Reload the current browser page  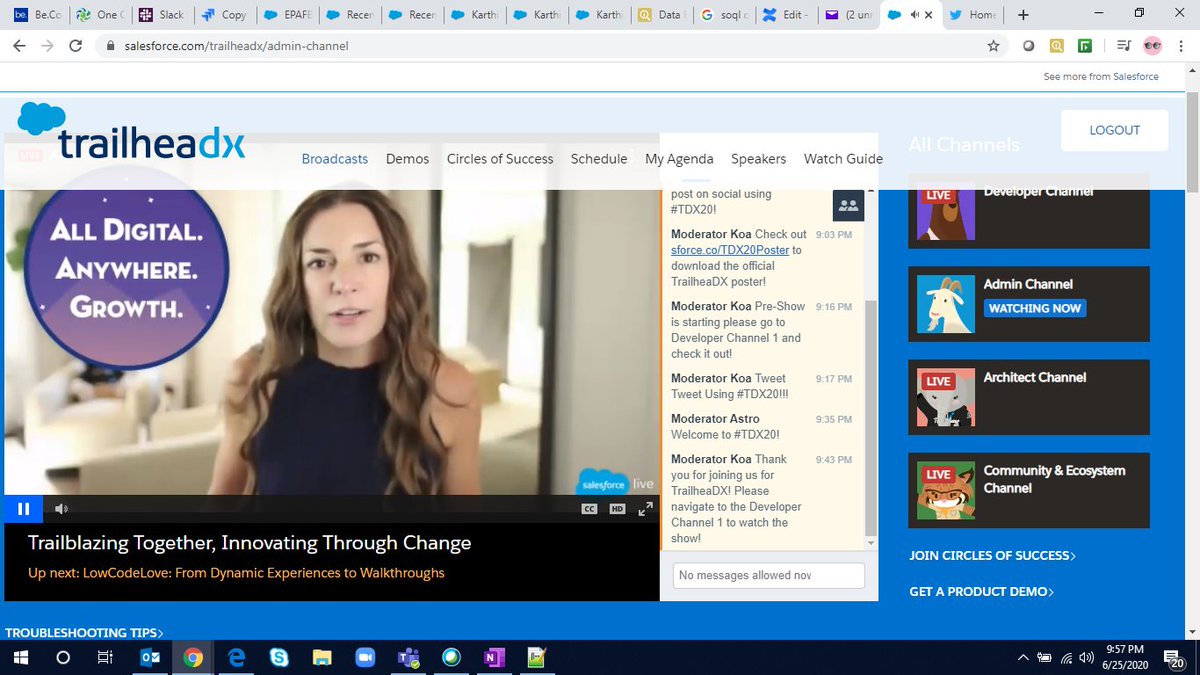[x=76, y=46]
